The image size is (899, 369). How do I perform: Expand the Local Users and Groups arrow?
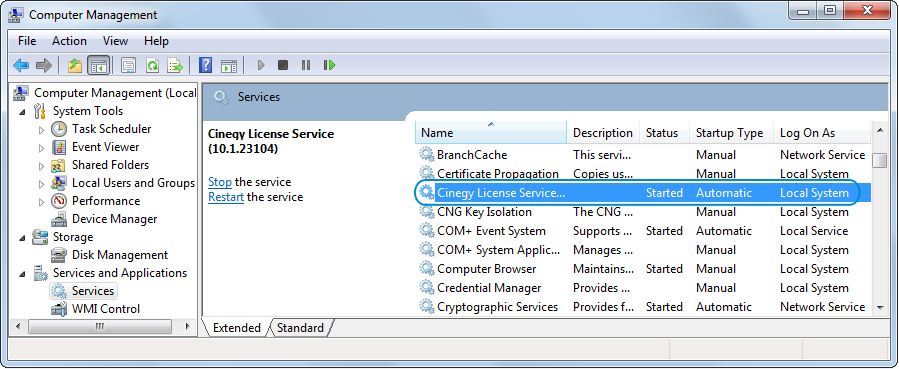[41, 184]
